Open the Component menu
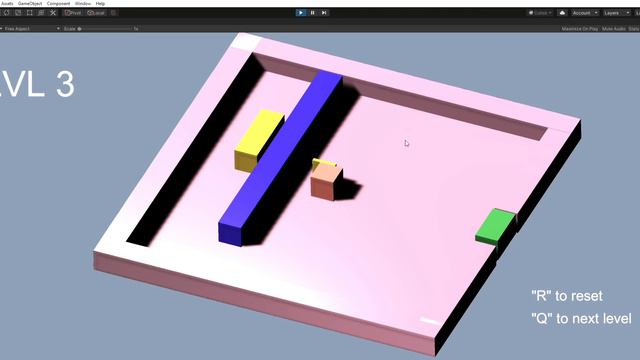640x360 pixels. (x=58, y=3)
